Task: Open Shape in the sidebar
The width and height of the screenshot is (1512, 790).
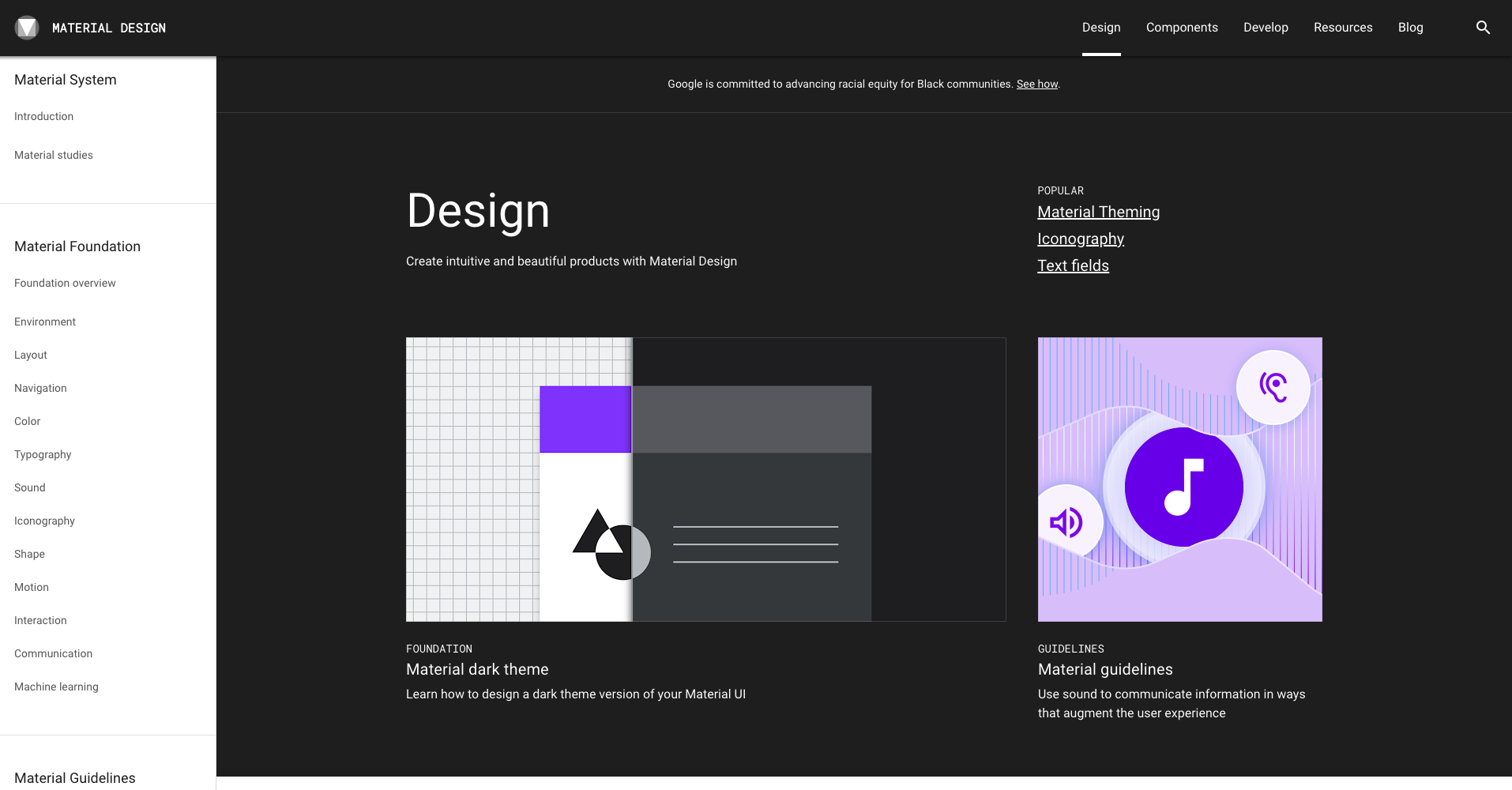Action: tap(29, 554)
